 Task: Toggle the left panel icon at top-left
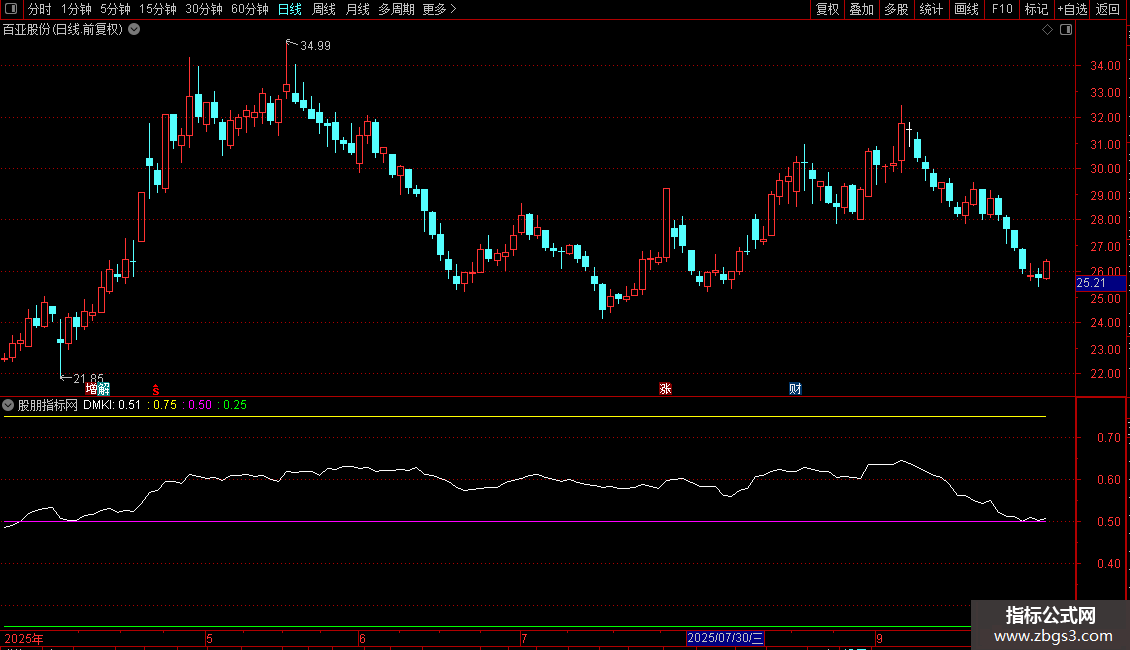[11, 9]
